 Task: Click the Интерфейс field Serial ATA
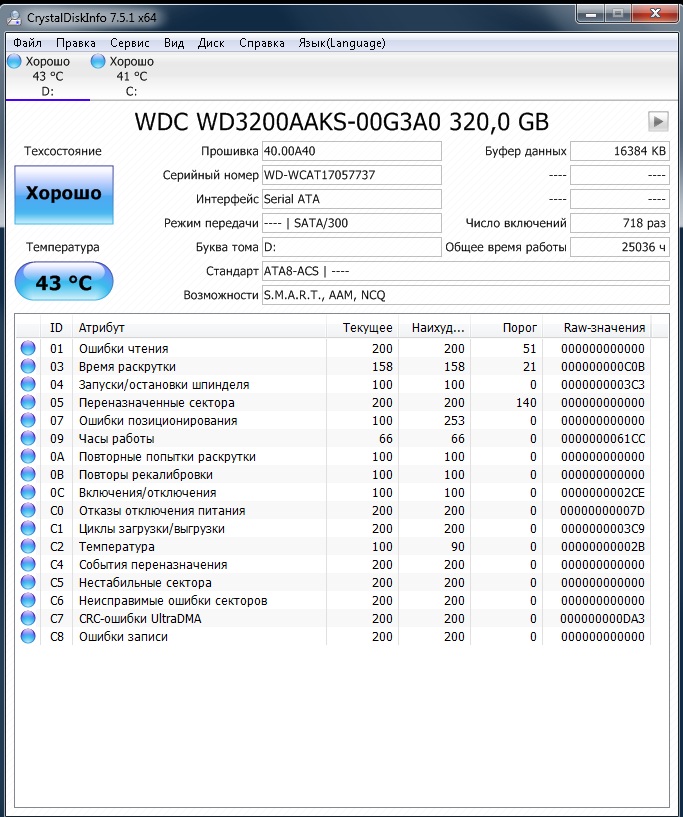(x=352, y=199)
